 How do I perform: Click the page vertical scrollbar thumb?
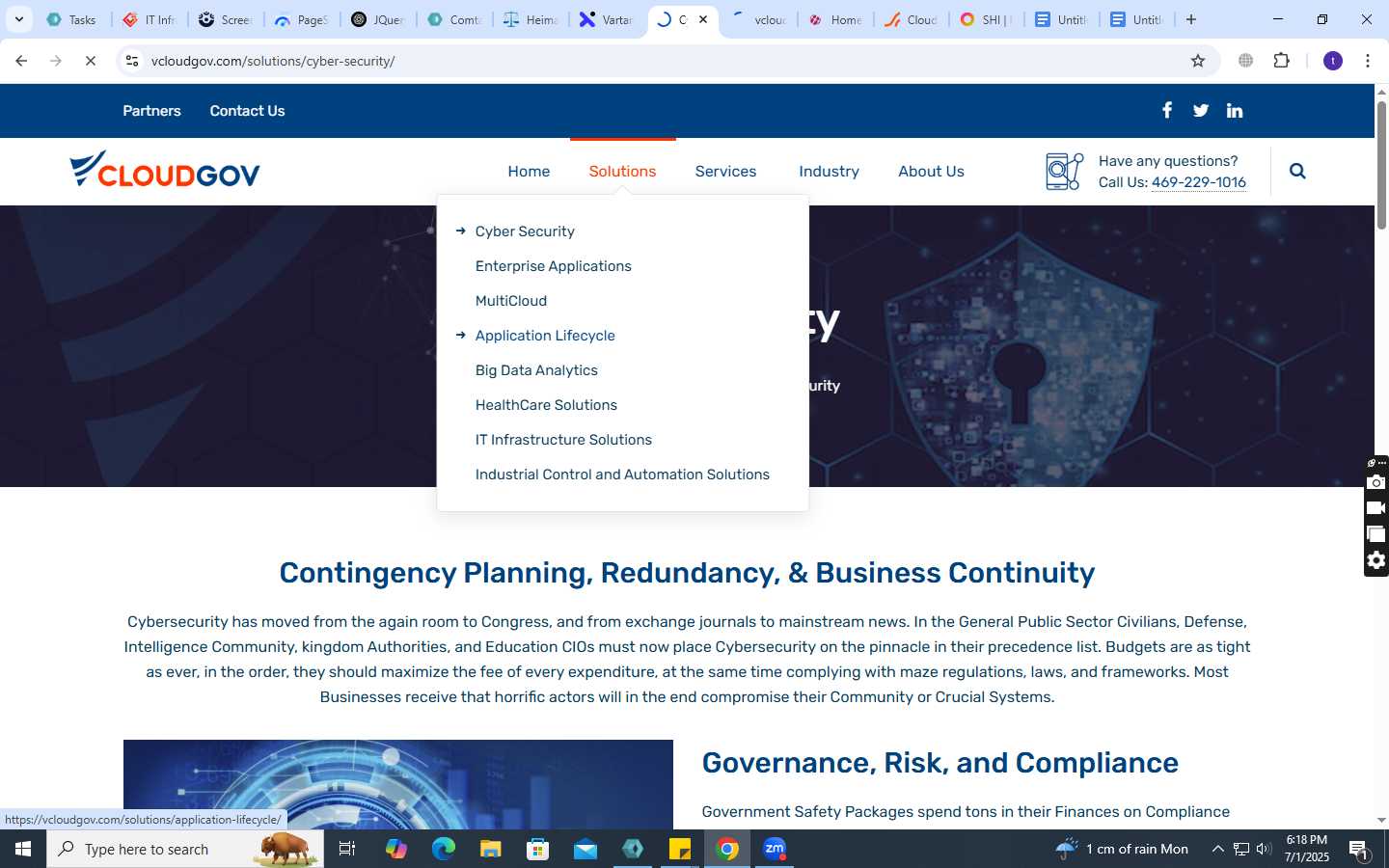(1381, 164)
